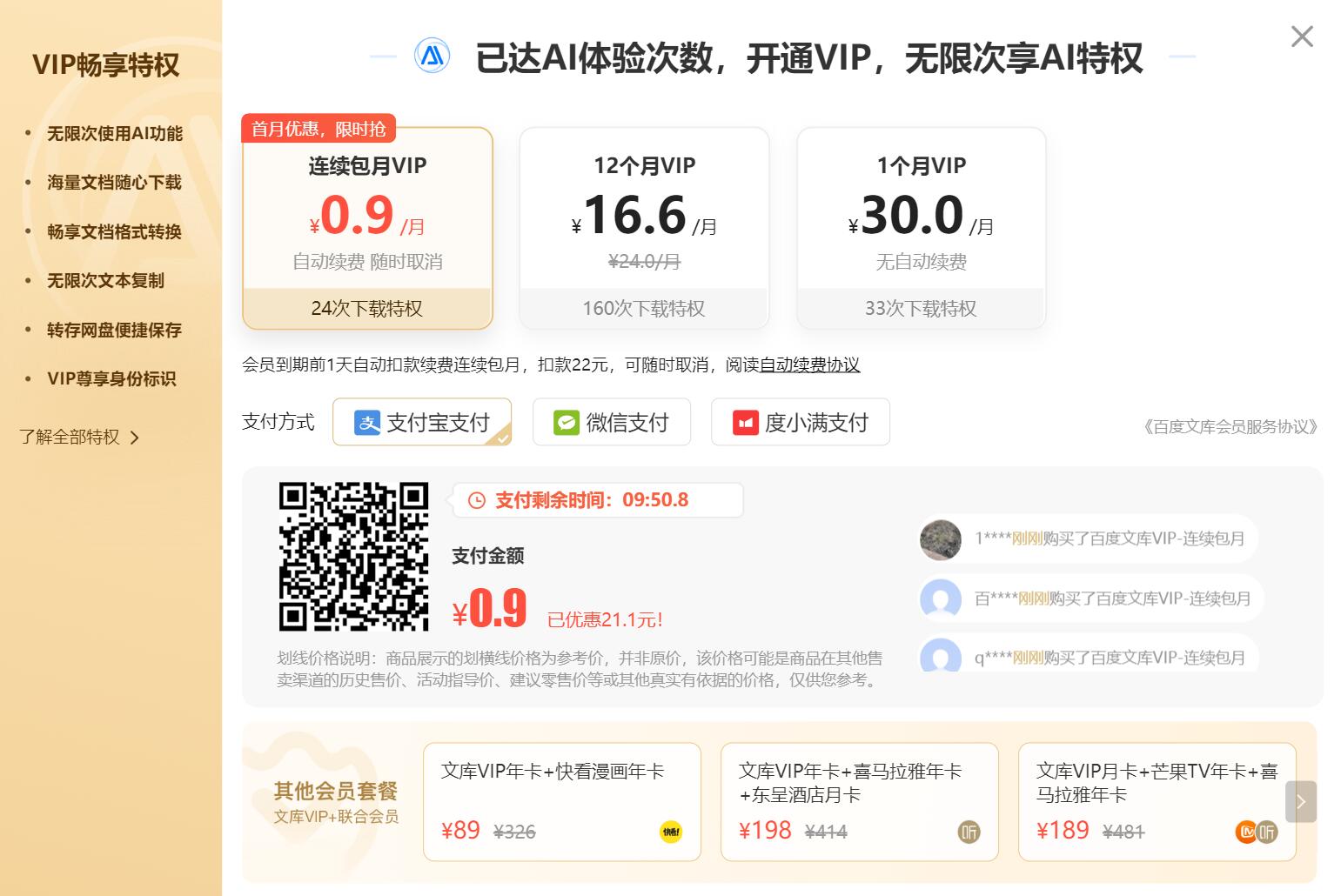This screenshot has width=1341, height=896.
Task: Click 海量文档随心下载 privilege item
Action: pos(114,182)
